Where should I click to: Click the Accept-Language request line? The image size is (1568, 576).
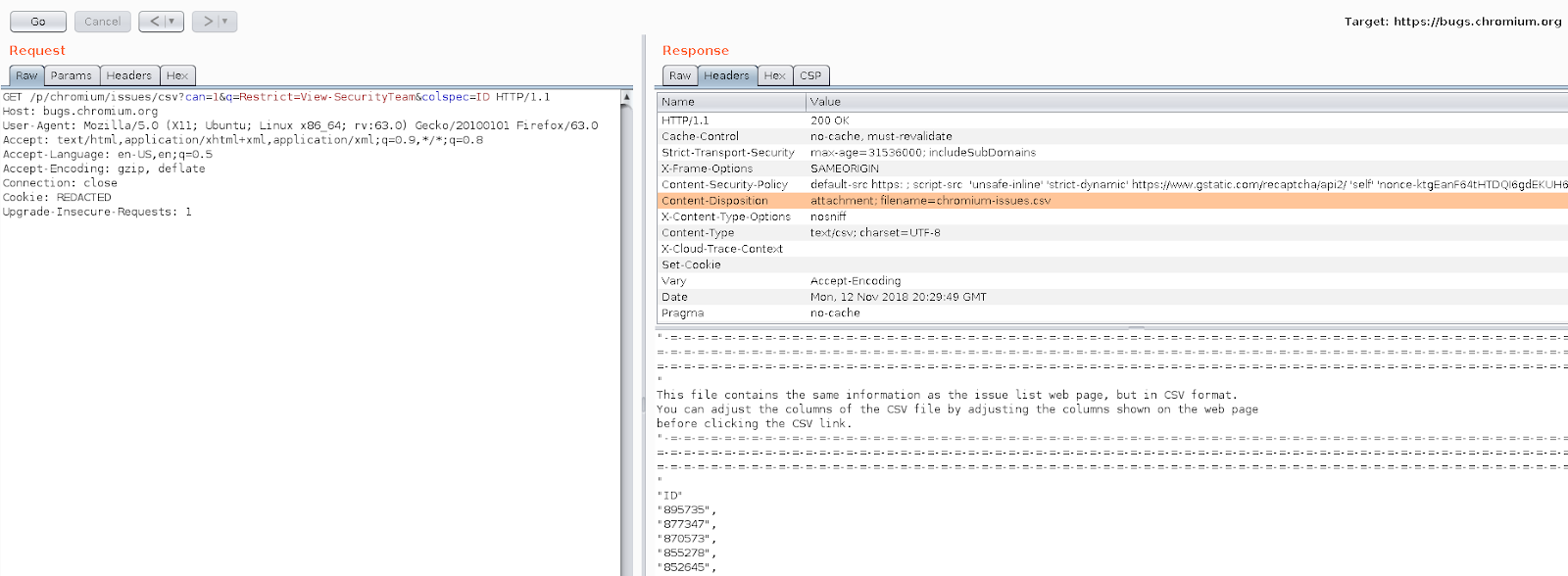[108, 155]
